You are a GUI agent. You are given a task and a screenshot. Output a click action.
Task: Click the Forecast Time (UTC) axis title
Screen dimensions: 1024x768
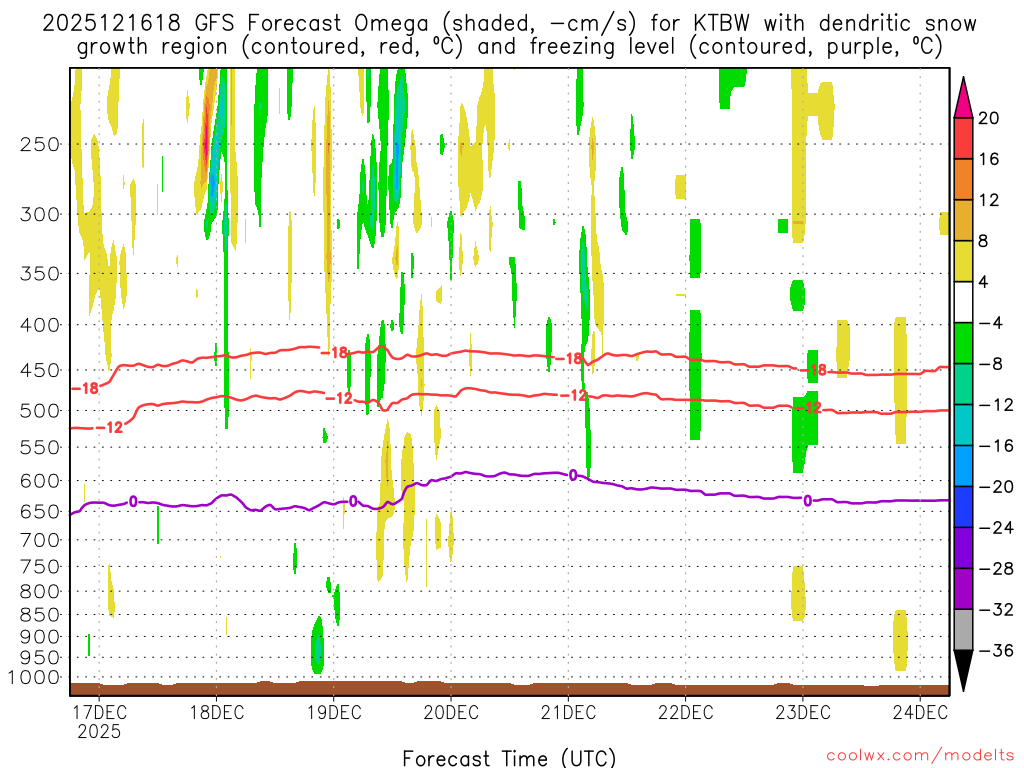coord(509,758)
